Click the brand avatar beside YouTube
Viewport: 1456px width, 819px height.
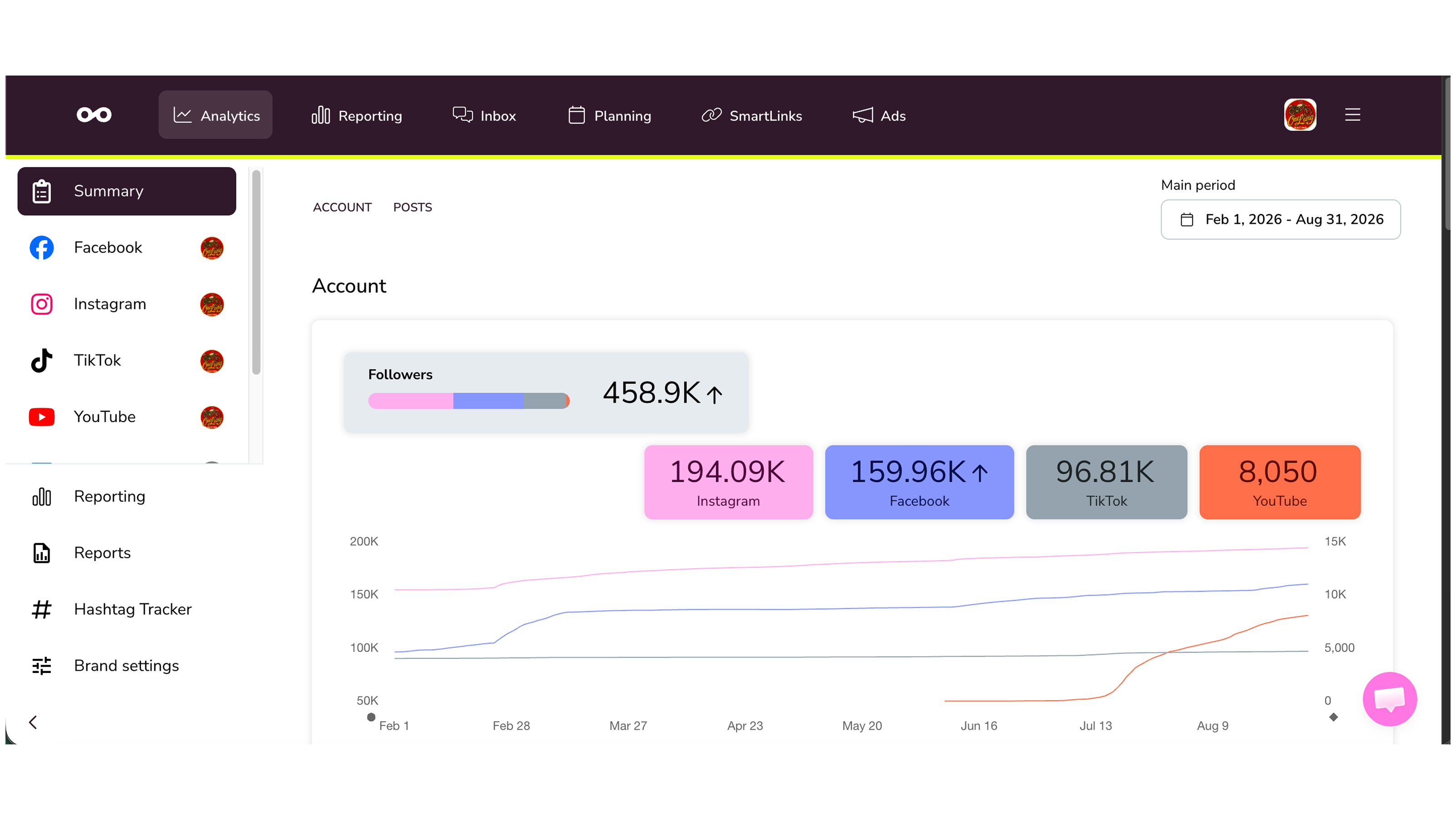(x=212, y=418)
